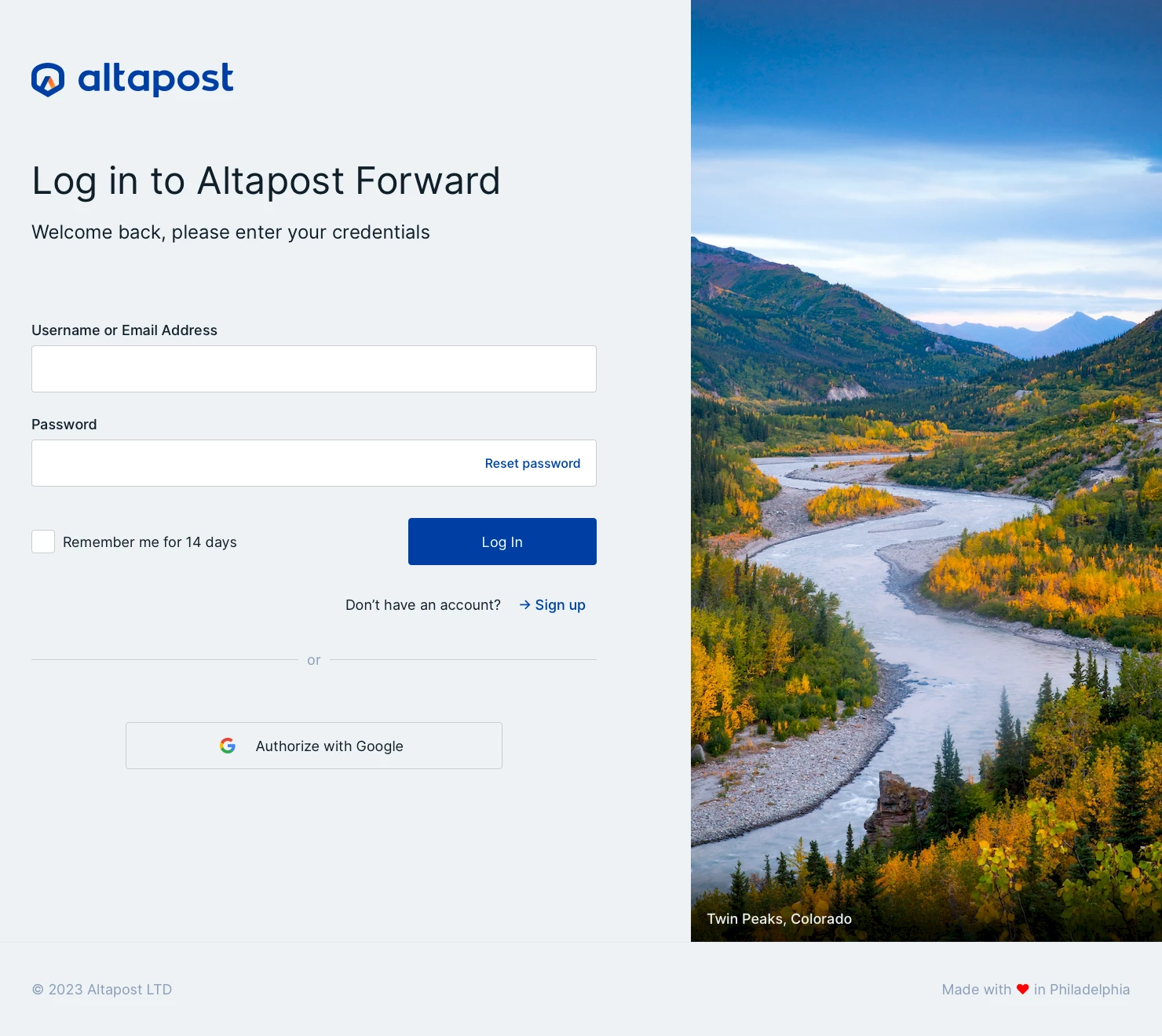The image size is (1162, 1036).
Task: Click the 'Remember me for 14 days' label
Action: click(149, 542)
